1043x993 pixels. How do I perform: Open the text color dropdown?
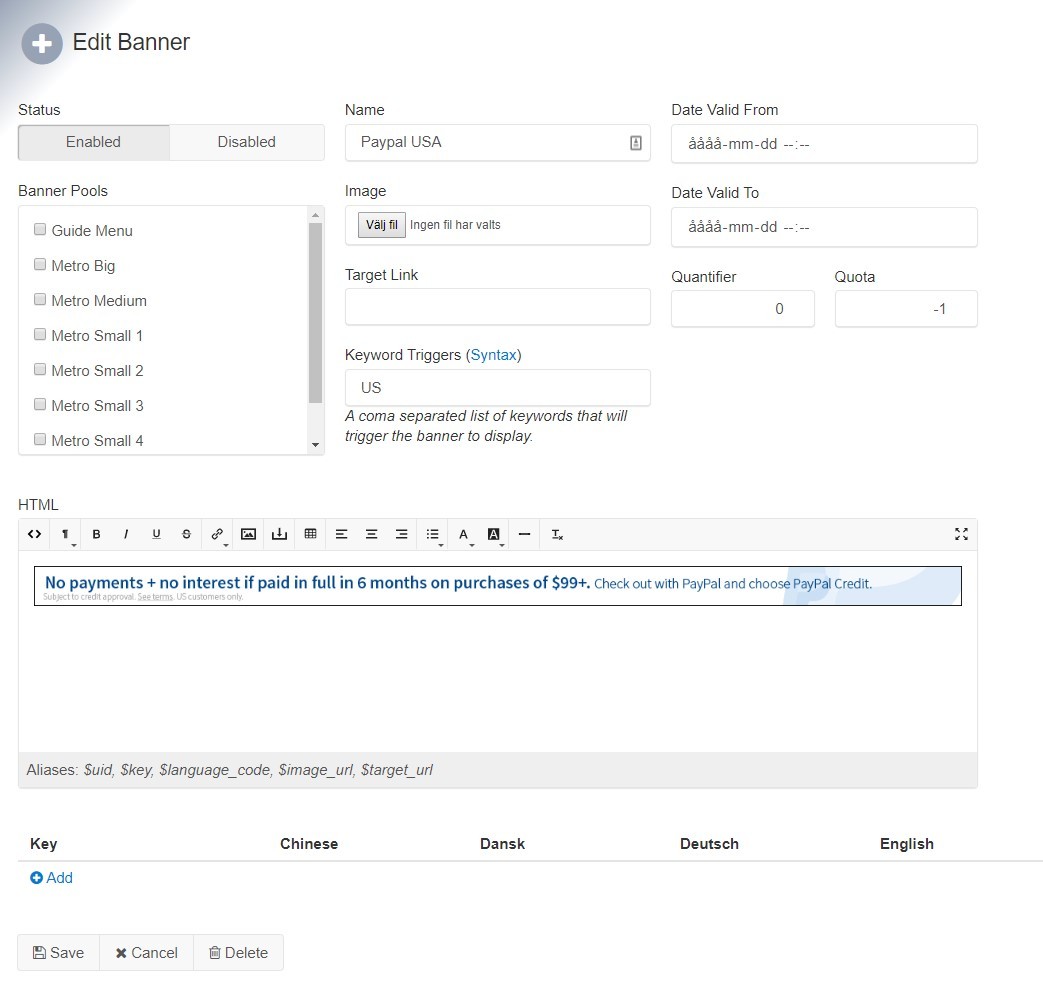[465, 535]
